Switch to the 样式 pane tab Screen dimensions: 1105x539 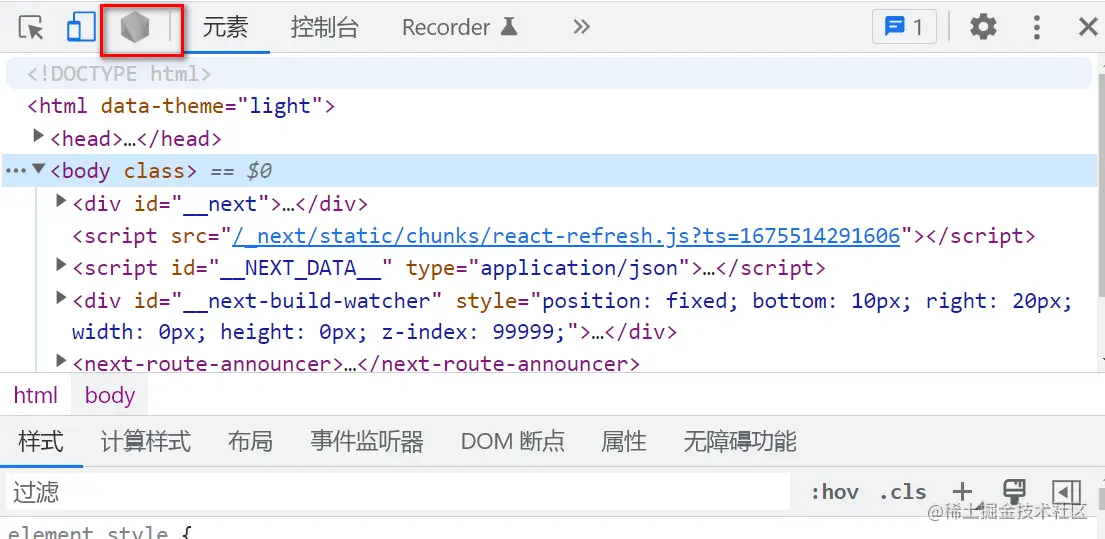pos(41,442)
